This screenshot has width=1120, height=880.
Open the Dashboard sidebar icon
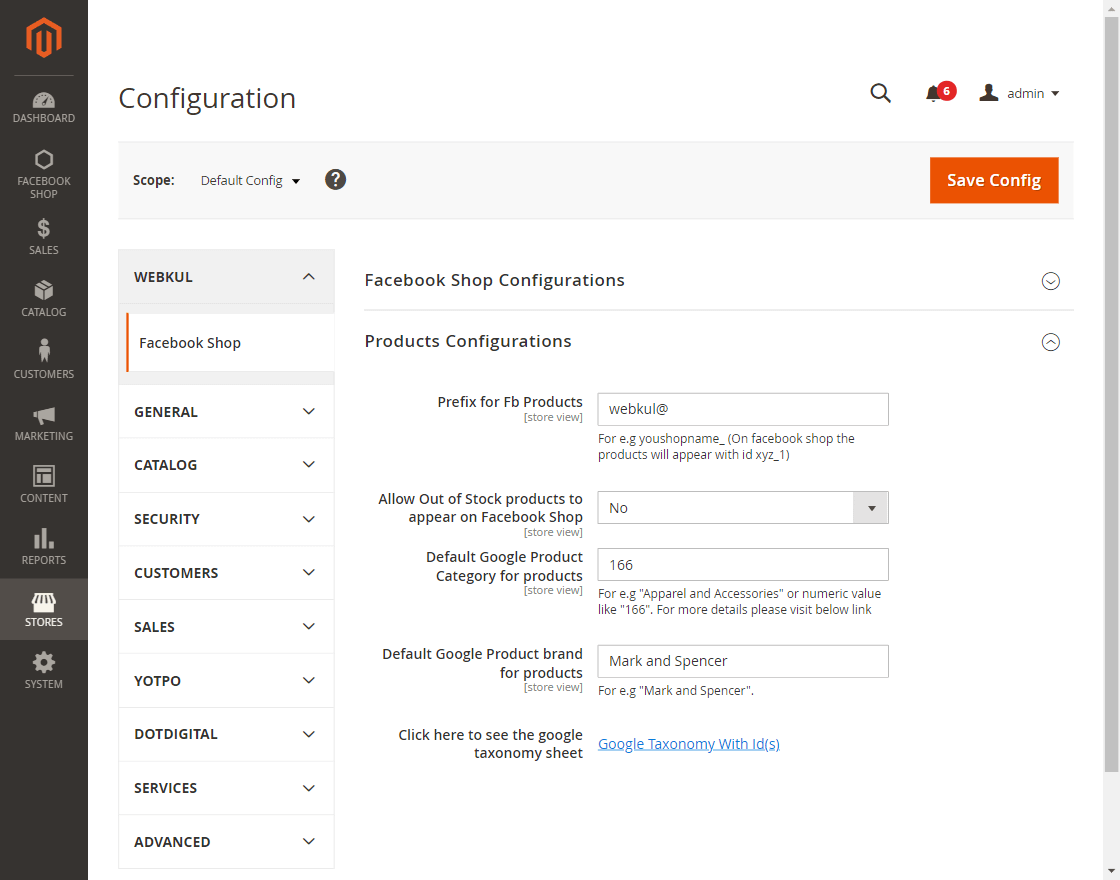(44, 107)
